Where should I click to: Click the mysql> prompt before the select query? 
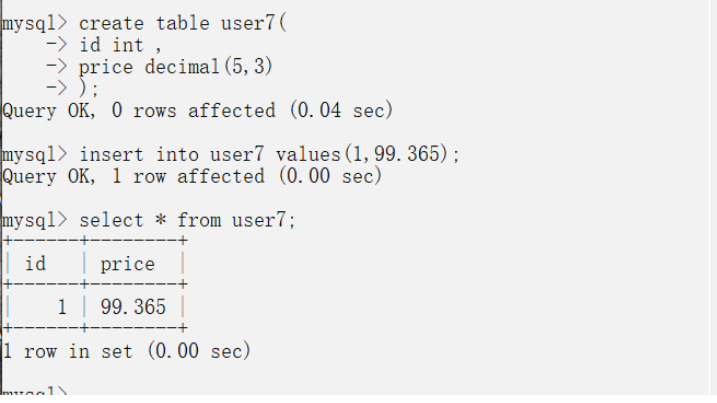coord(34,220)
